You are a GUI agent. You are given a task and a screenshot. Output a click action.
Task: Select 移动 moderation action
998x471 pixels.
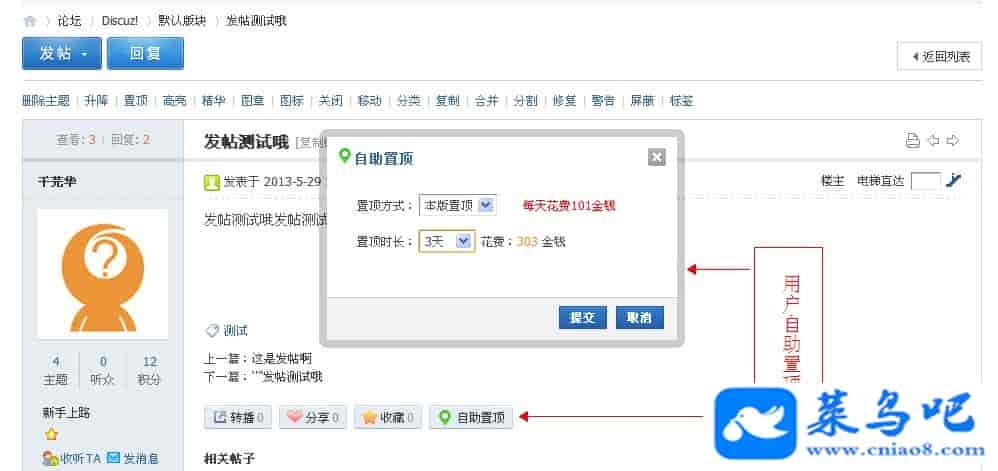[369, 101]
